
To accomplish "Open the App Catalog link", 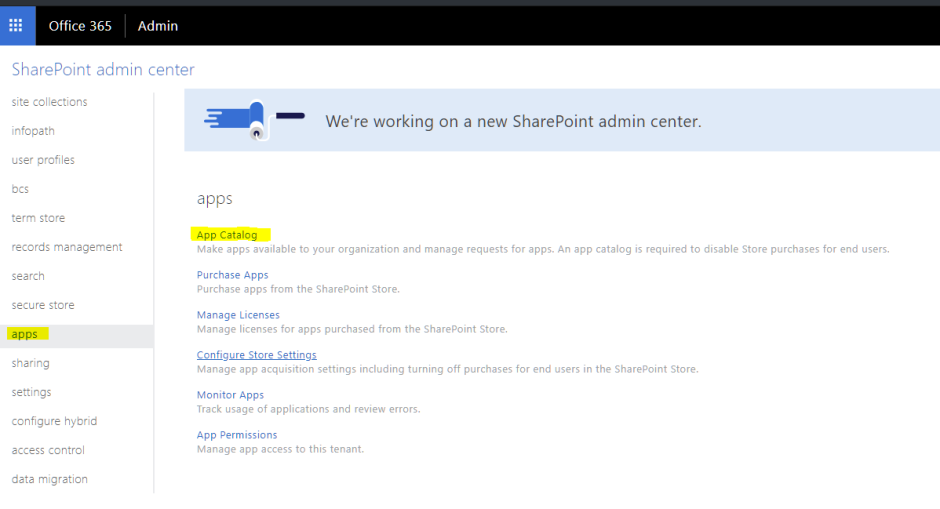I will [x=227, y=235].
